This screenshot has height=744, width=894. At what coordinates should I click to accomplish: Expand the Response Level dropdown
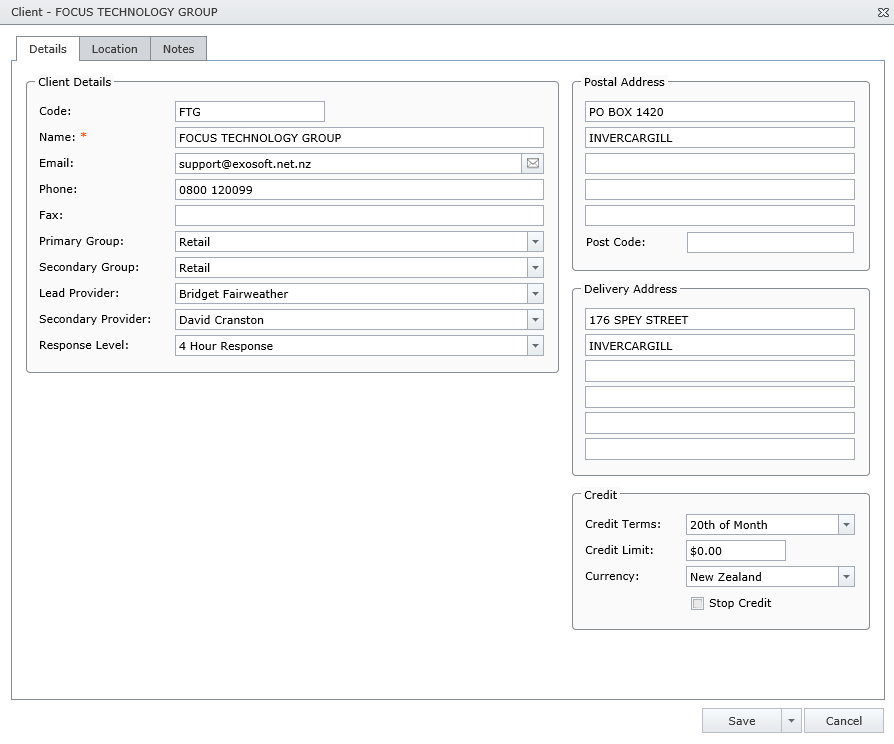coord(535,346)
